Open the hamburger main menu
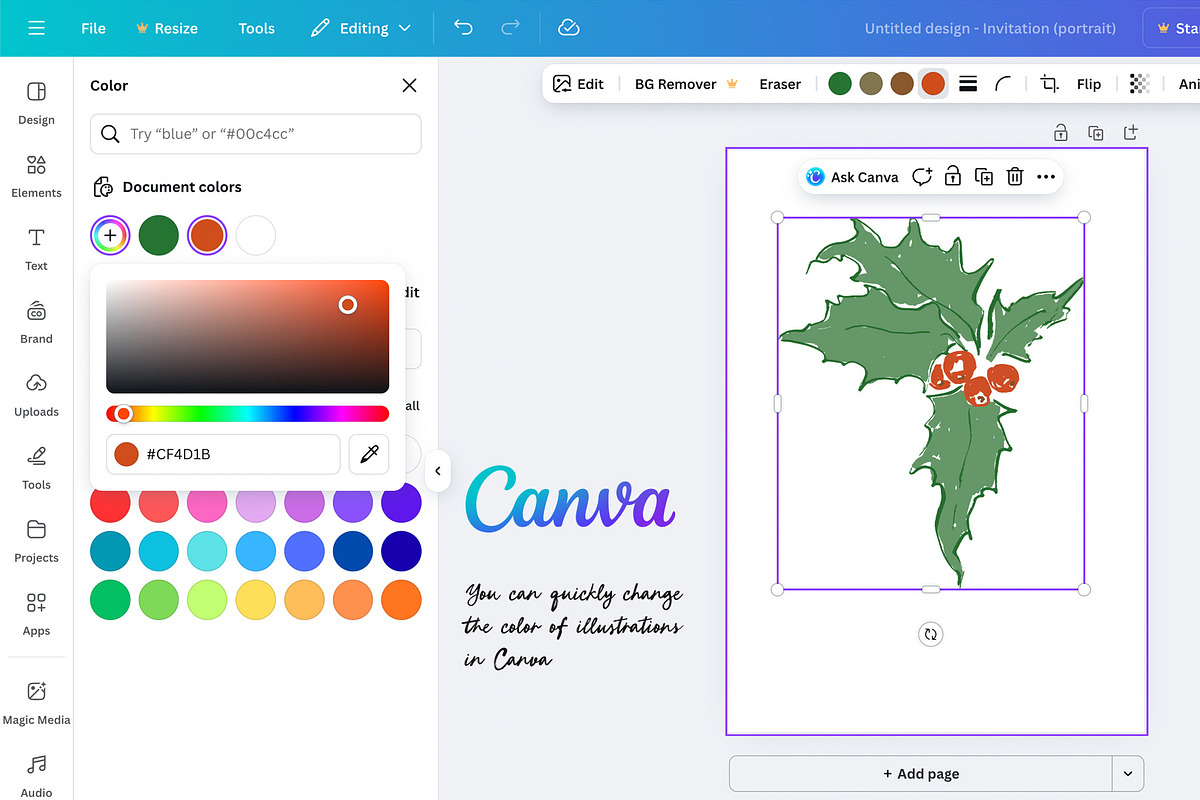 (37, 28)
